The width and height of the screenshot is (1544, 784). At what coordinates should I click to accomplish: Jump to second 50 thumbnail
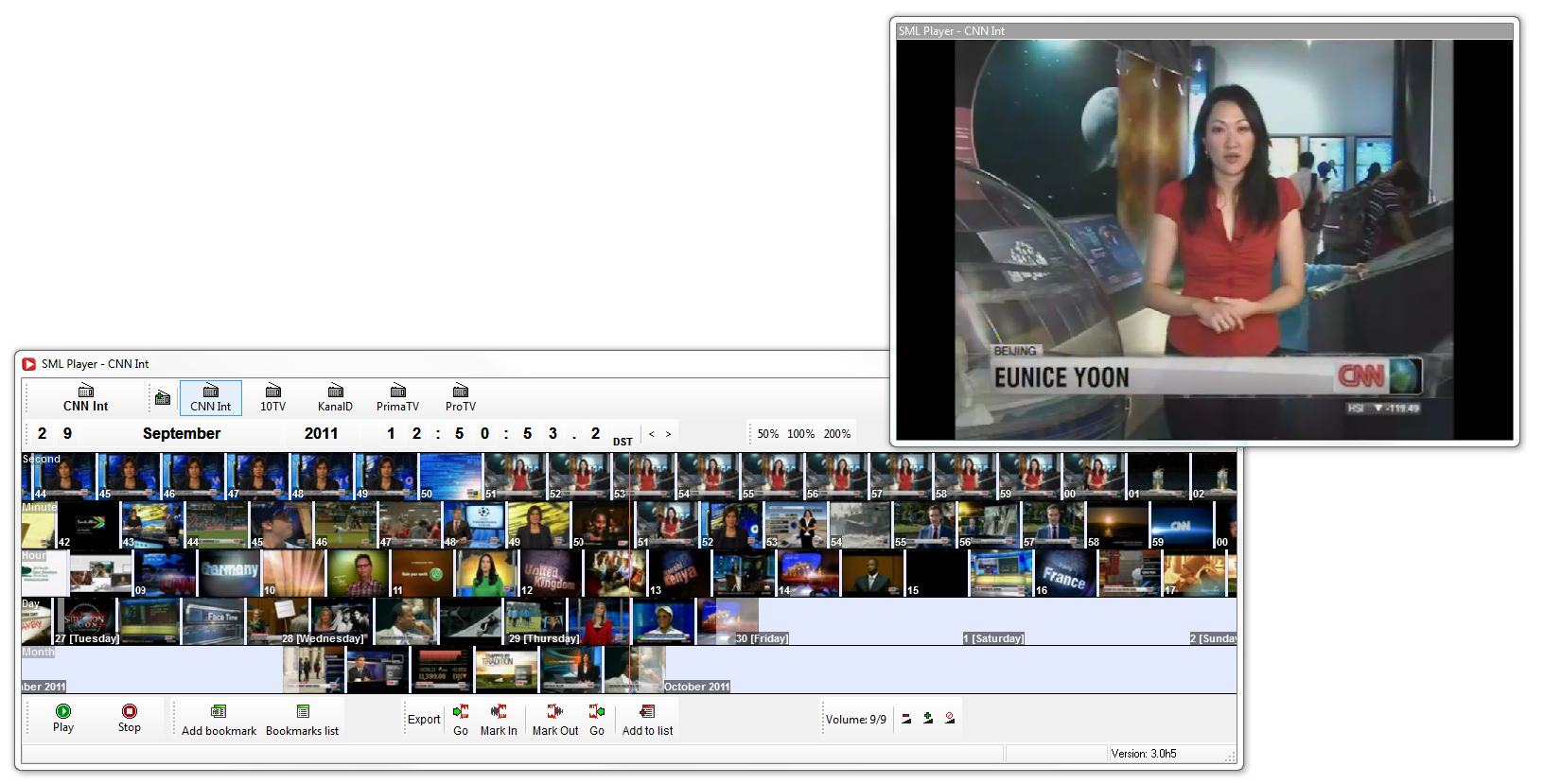(x=450, y=476)
